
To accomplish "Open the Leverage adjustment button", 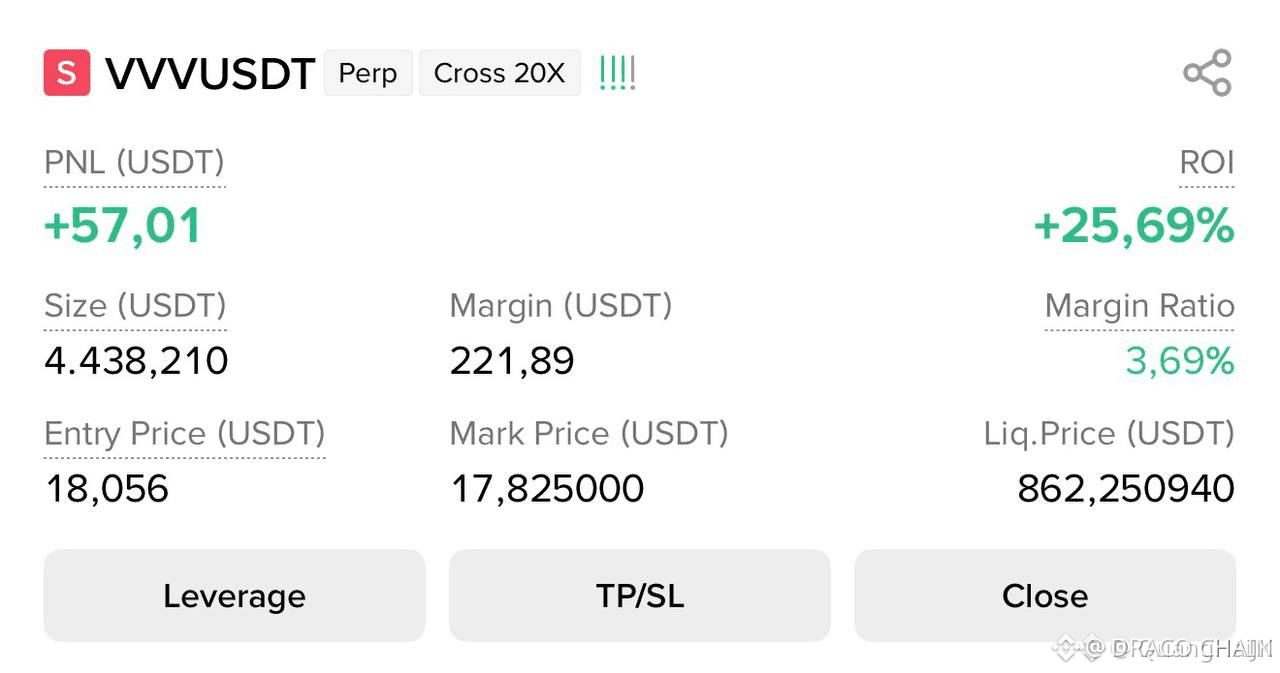I will 234,596.
